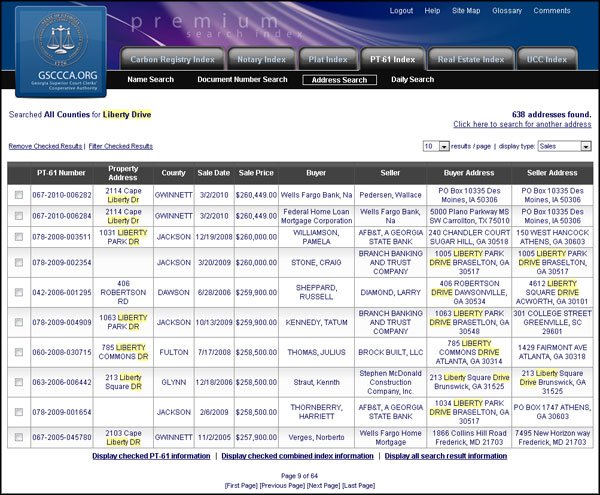This screenshot has width=600, height=495.
Task: Go to Next Page
Action: pos(323,485)
